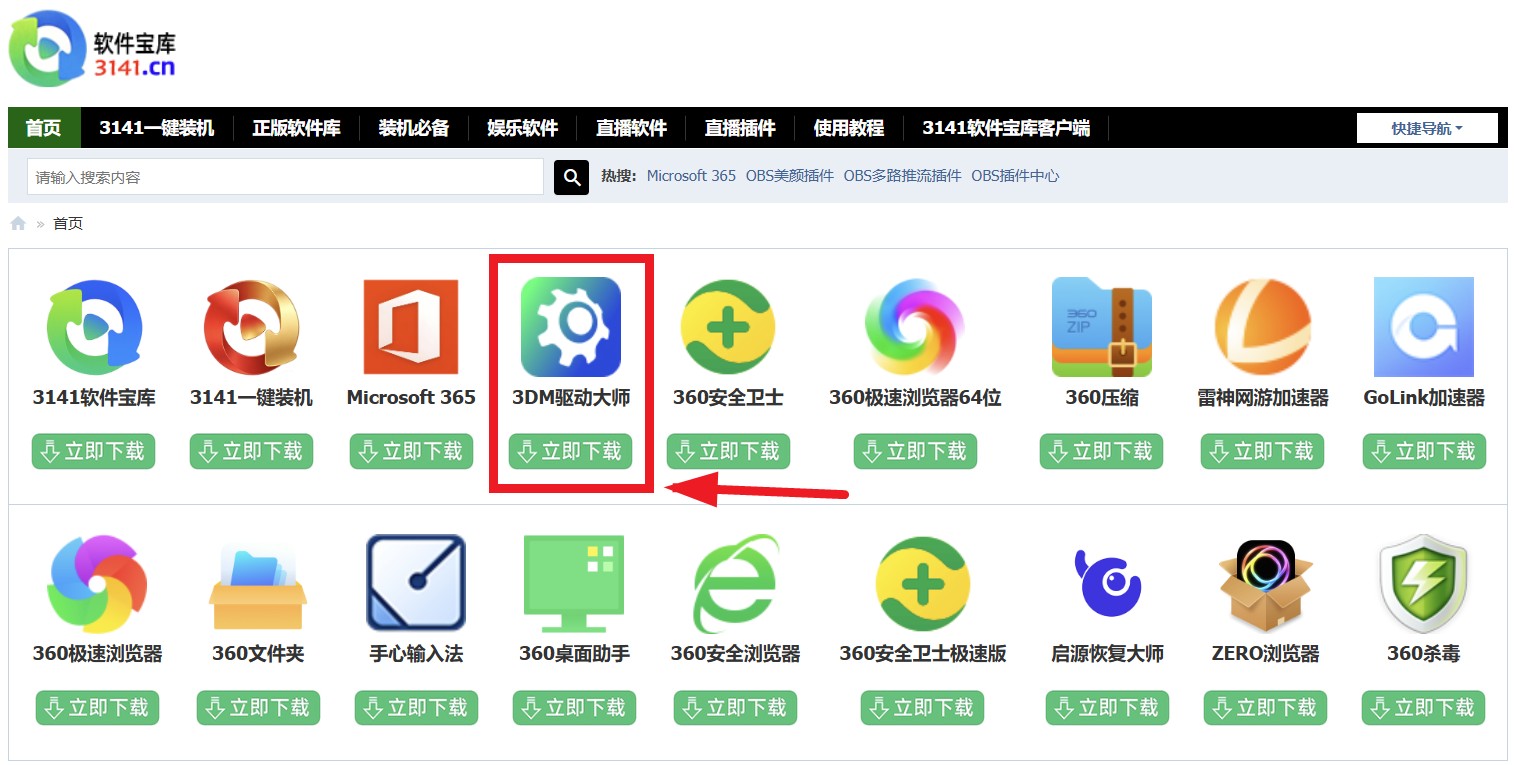Click the 360压缩 title text

tap(1101, 398)
